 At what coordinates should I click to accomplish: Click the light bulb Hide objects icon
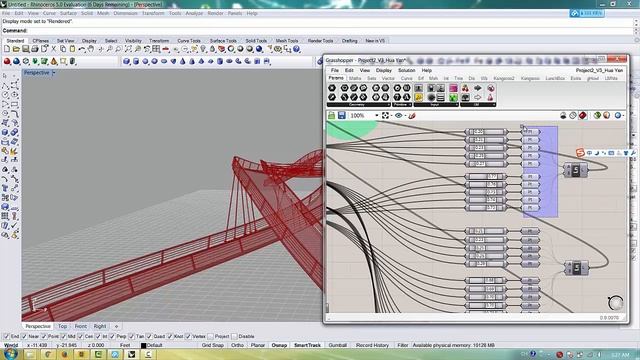point(203,49)
